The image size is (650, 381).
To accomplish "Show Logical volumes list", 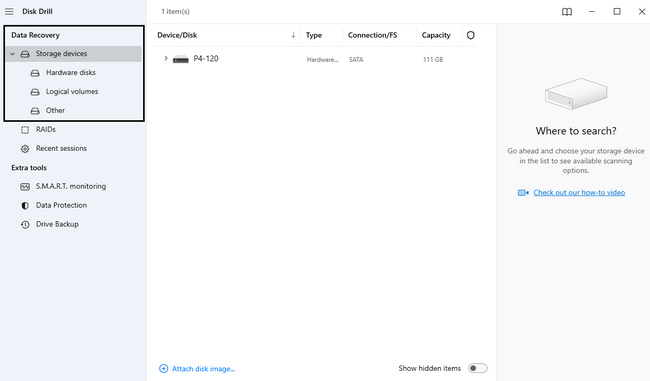I will tap(72, 92).
